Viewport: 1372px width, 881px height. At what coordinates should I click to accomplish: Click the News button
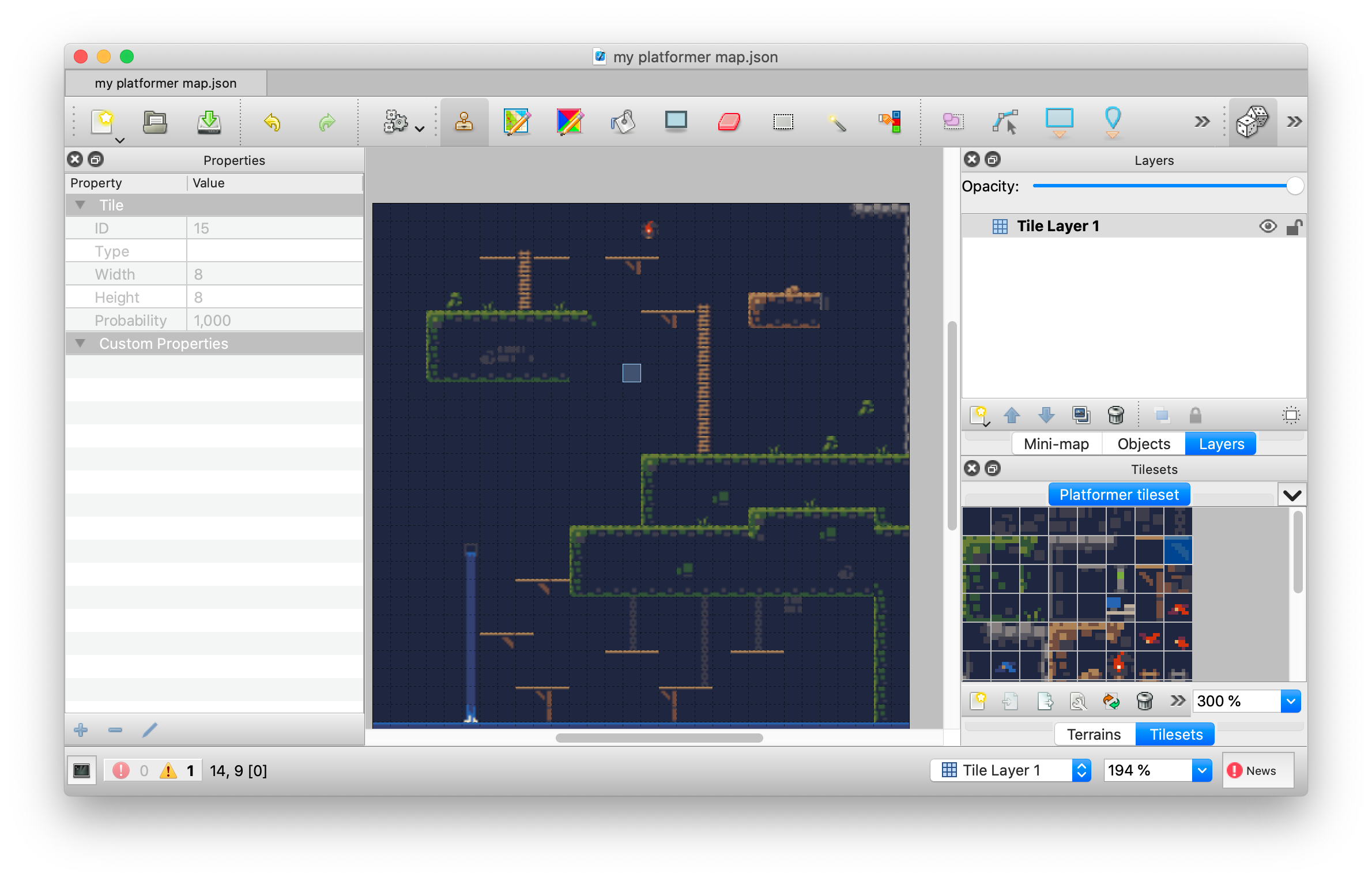(x=1258, y=770)
